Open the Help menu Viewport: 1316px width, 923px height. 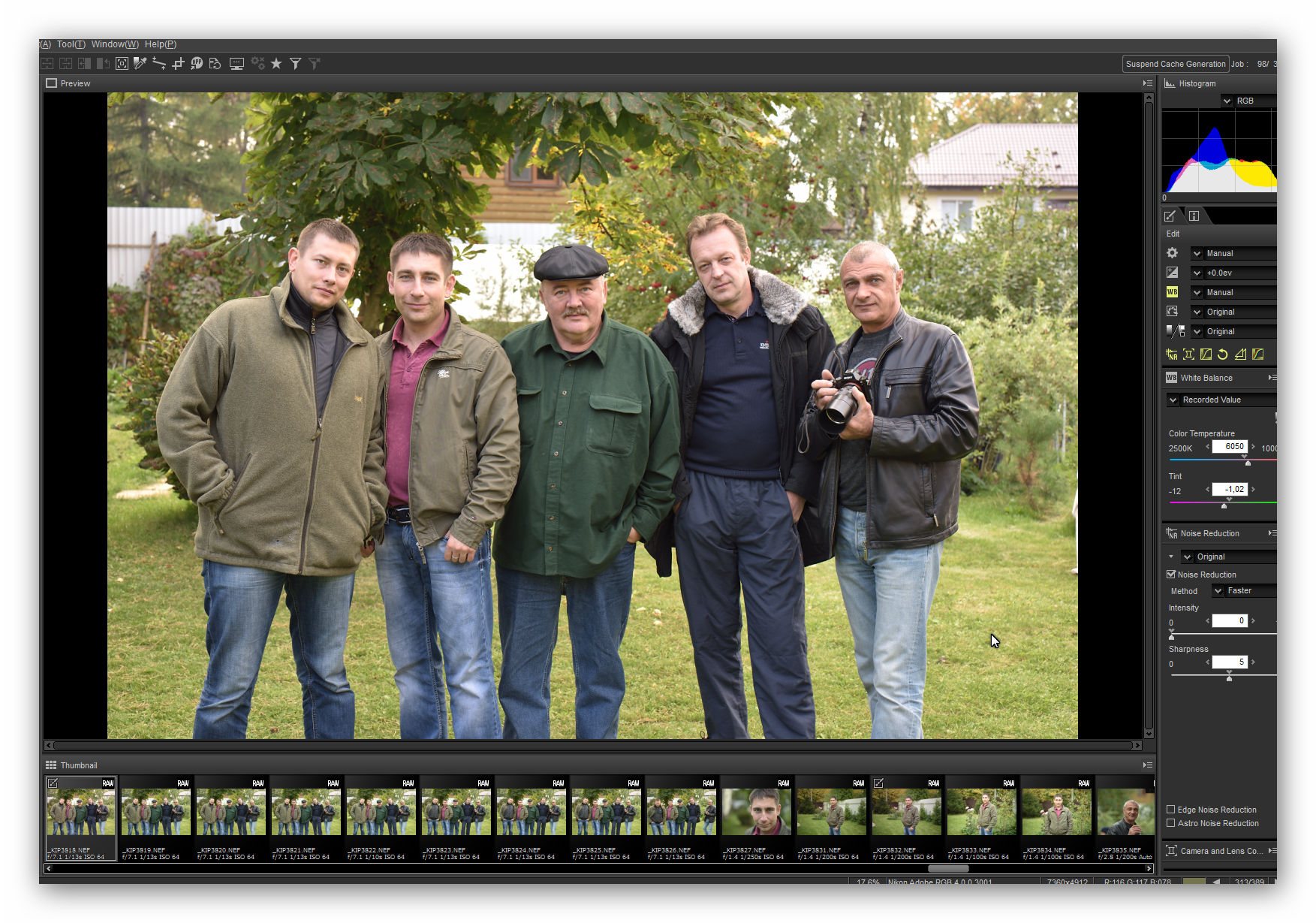pyautogui.click(x=160, y=44)
